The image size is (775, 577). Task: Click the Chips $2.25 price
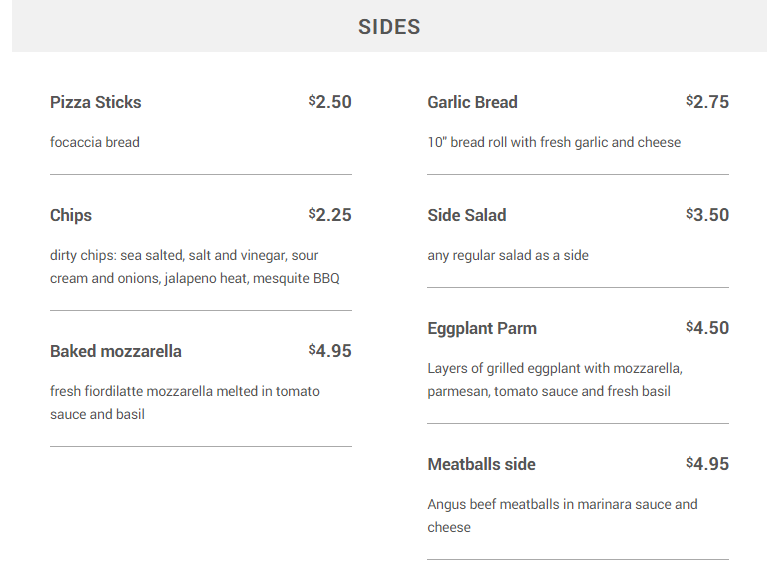click(x=330, y=215)
